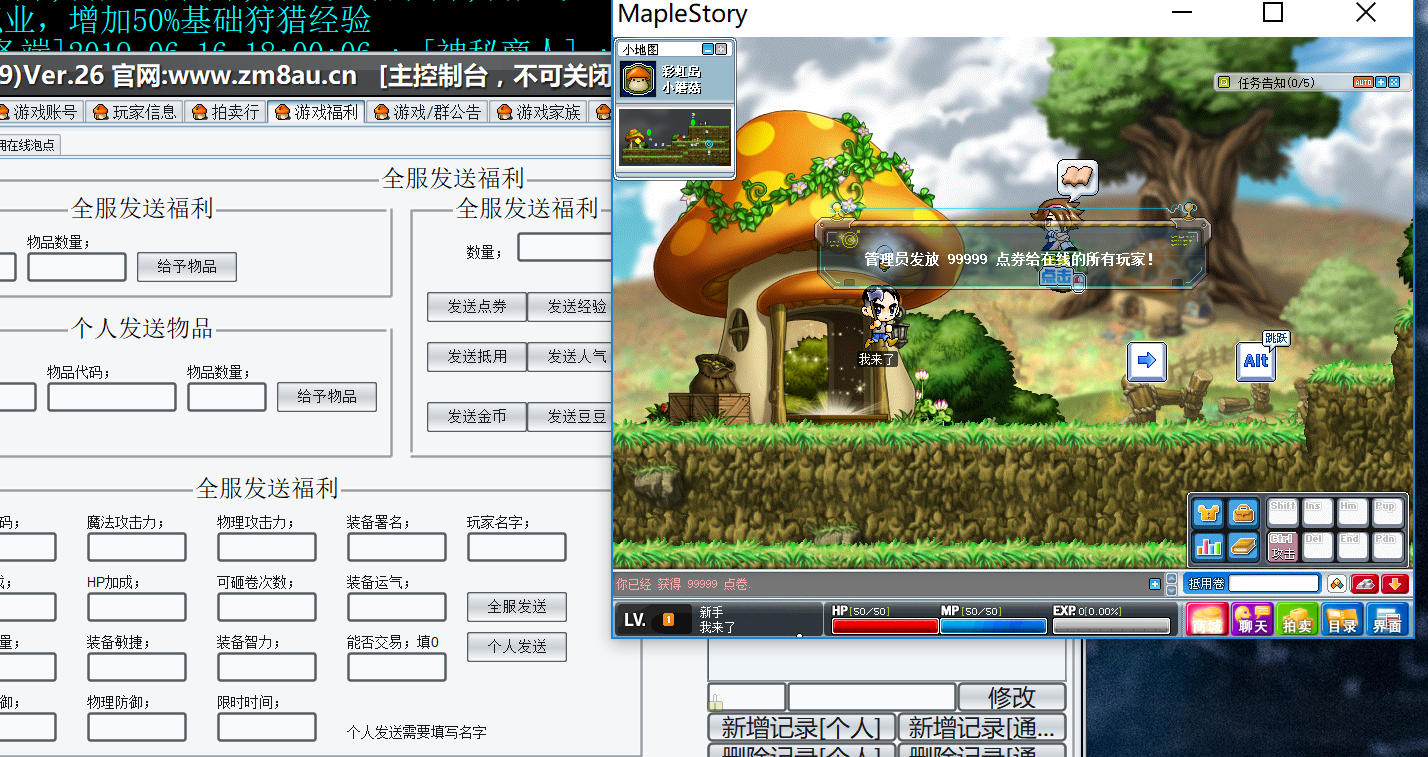Switch to the 拍卖行 tab

tap(226, 112)
